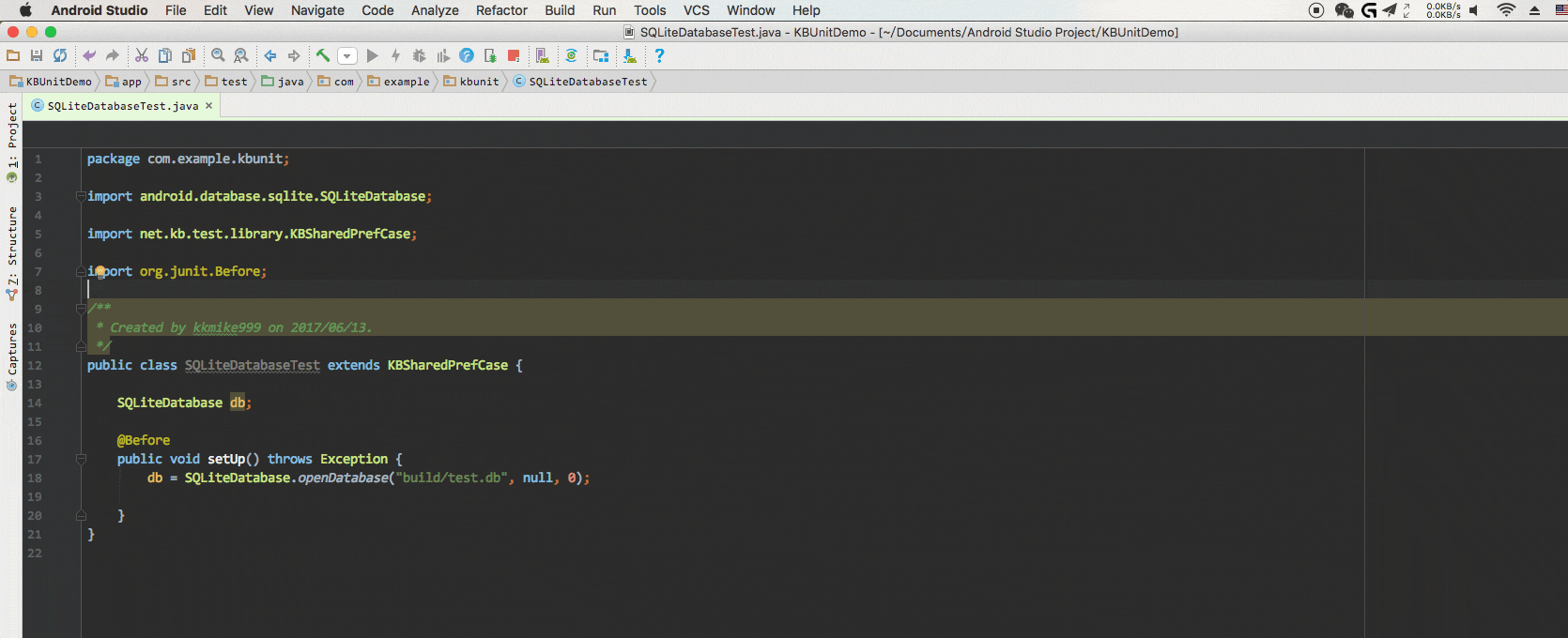1568x638 pixels.
Task: Navigate back with the blue left arrow
Action: 270,56
